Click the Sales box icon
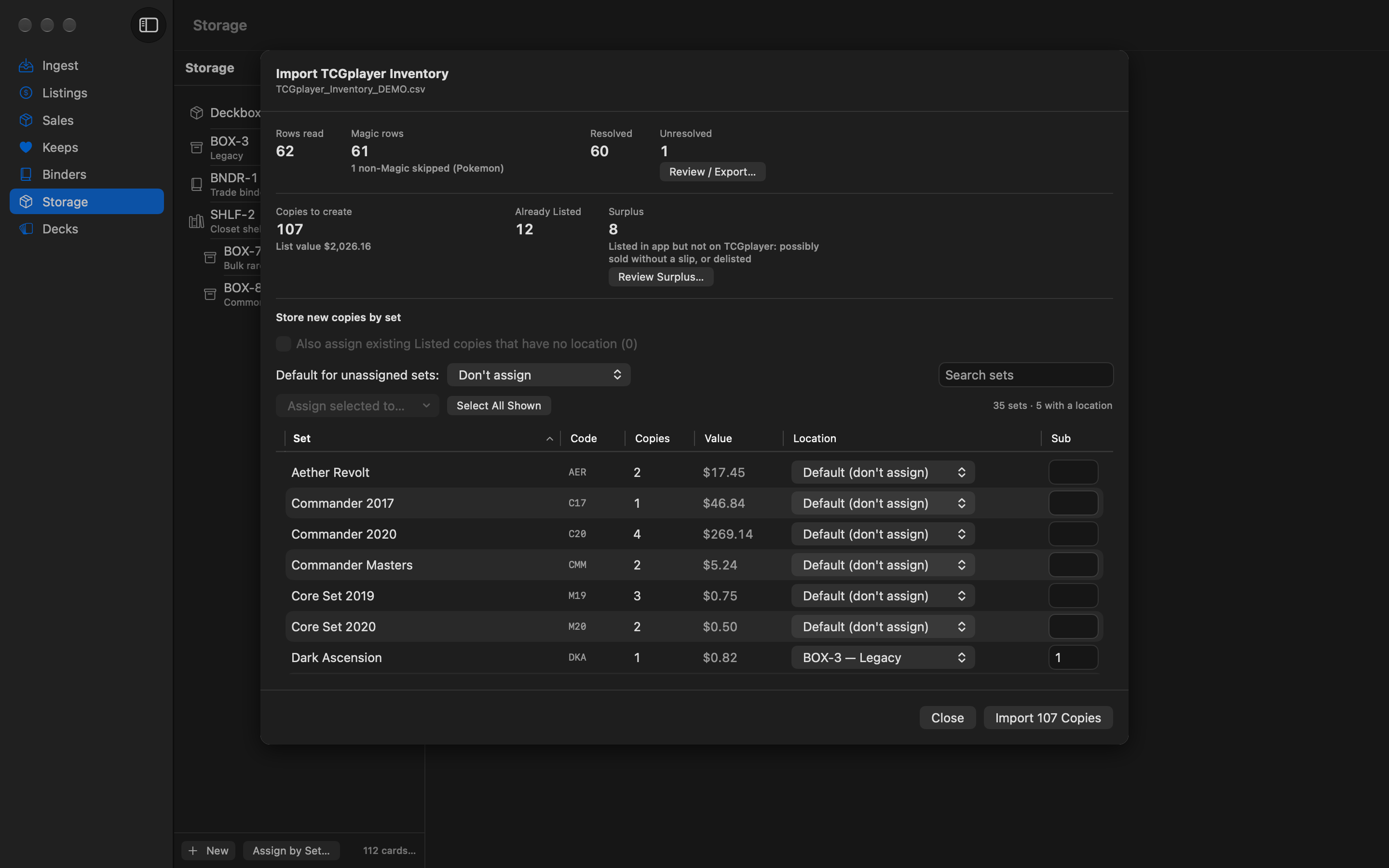 pyautogui.click(x=26, y=120)
